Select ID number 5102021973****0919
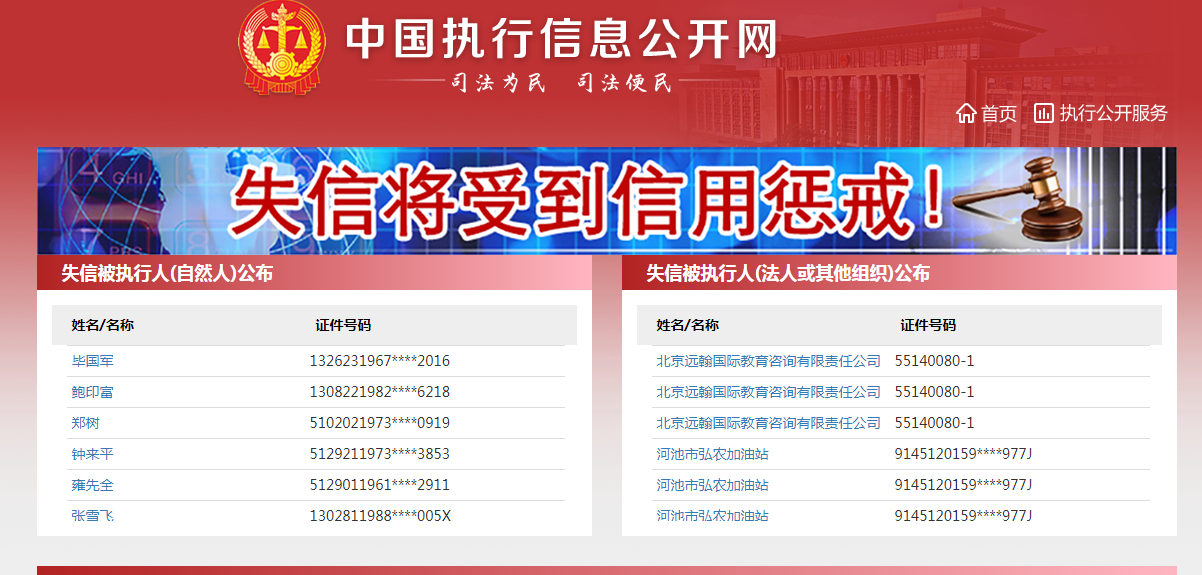Image resolution: width=1202 pixels, height=575 pixels. coord(380,423)
